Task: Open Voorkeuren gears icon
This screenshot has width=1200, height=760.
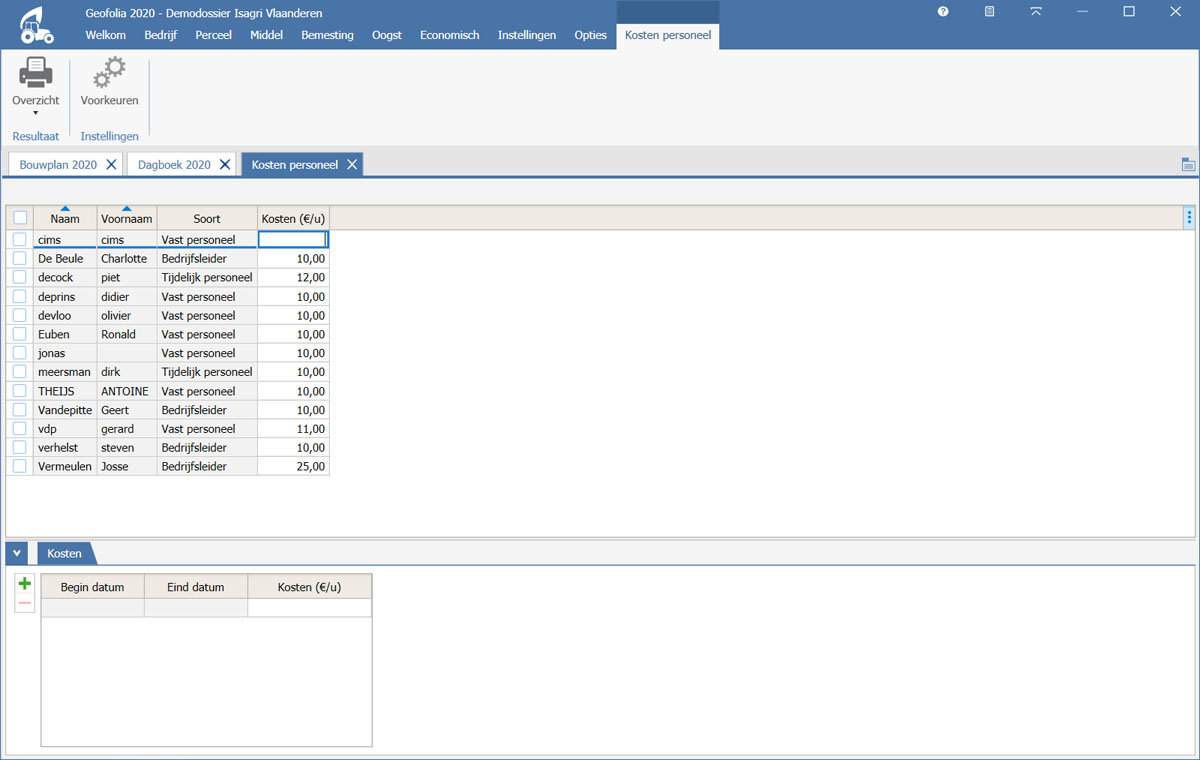Action: pyautogui.click(x=110, y=73)
